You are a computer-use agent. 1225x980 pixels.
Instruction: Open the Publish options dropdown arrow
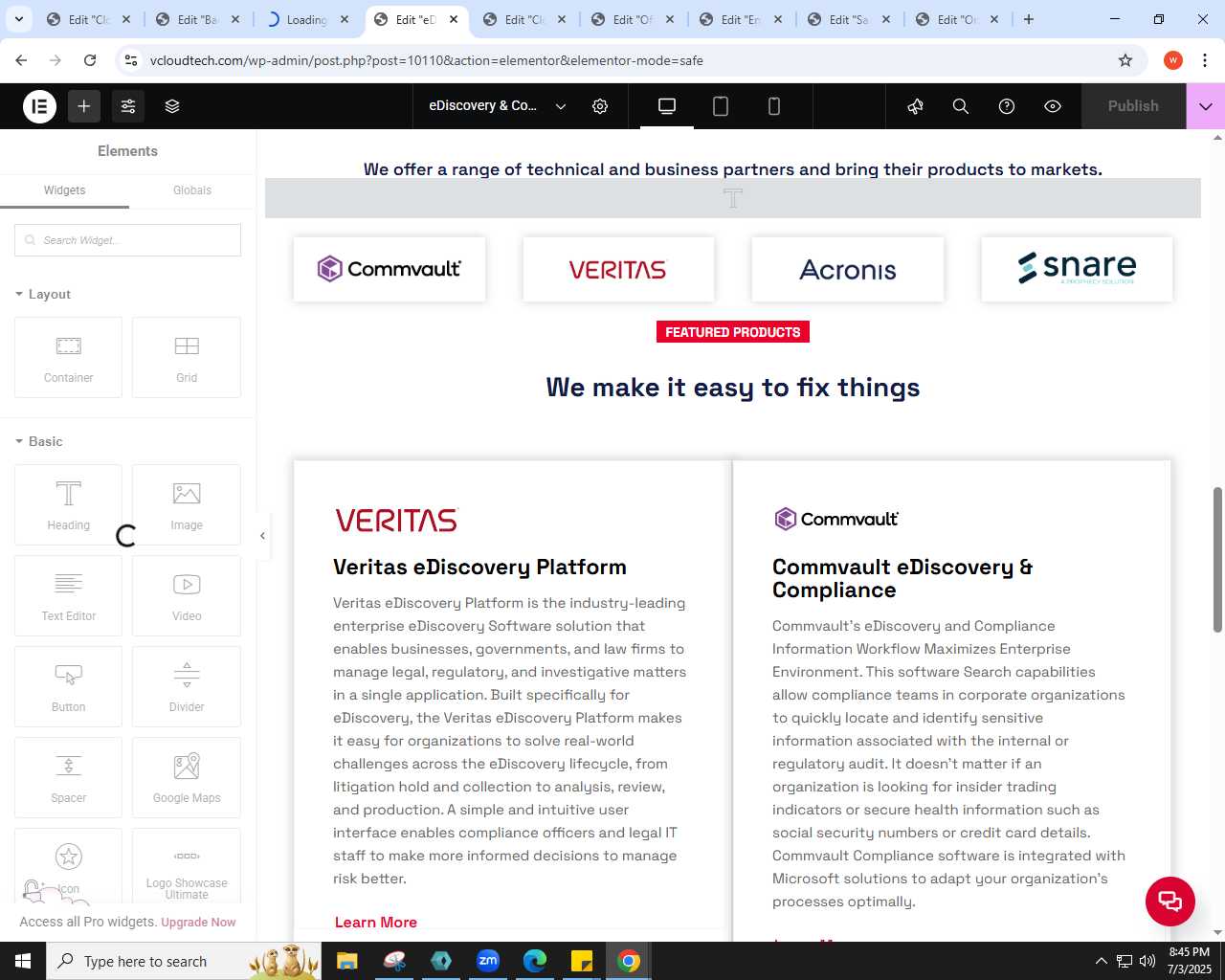pyautogui.click(x=1206, y=106)
